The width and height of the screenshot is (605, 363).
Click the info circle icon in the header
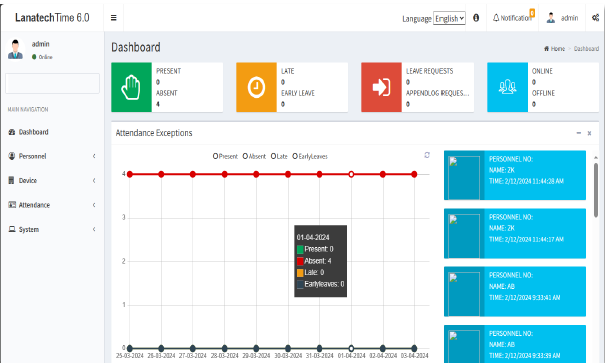476,18
